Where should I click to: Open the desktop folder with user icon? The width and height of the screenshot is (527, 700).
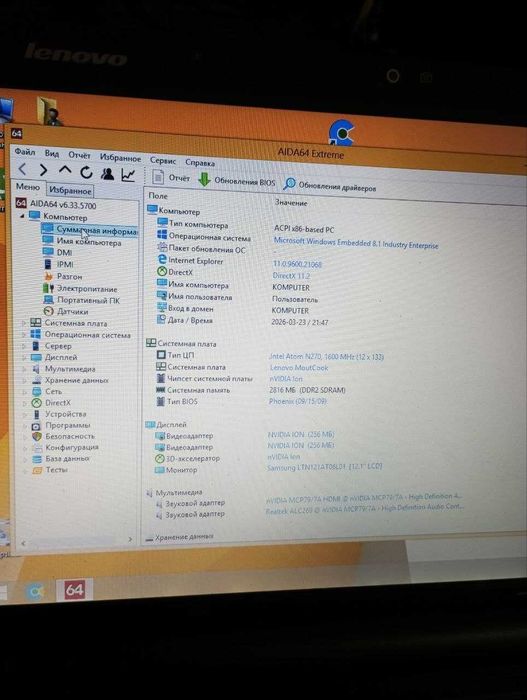click(x=49, y=111)
